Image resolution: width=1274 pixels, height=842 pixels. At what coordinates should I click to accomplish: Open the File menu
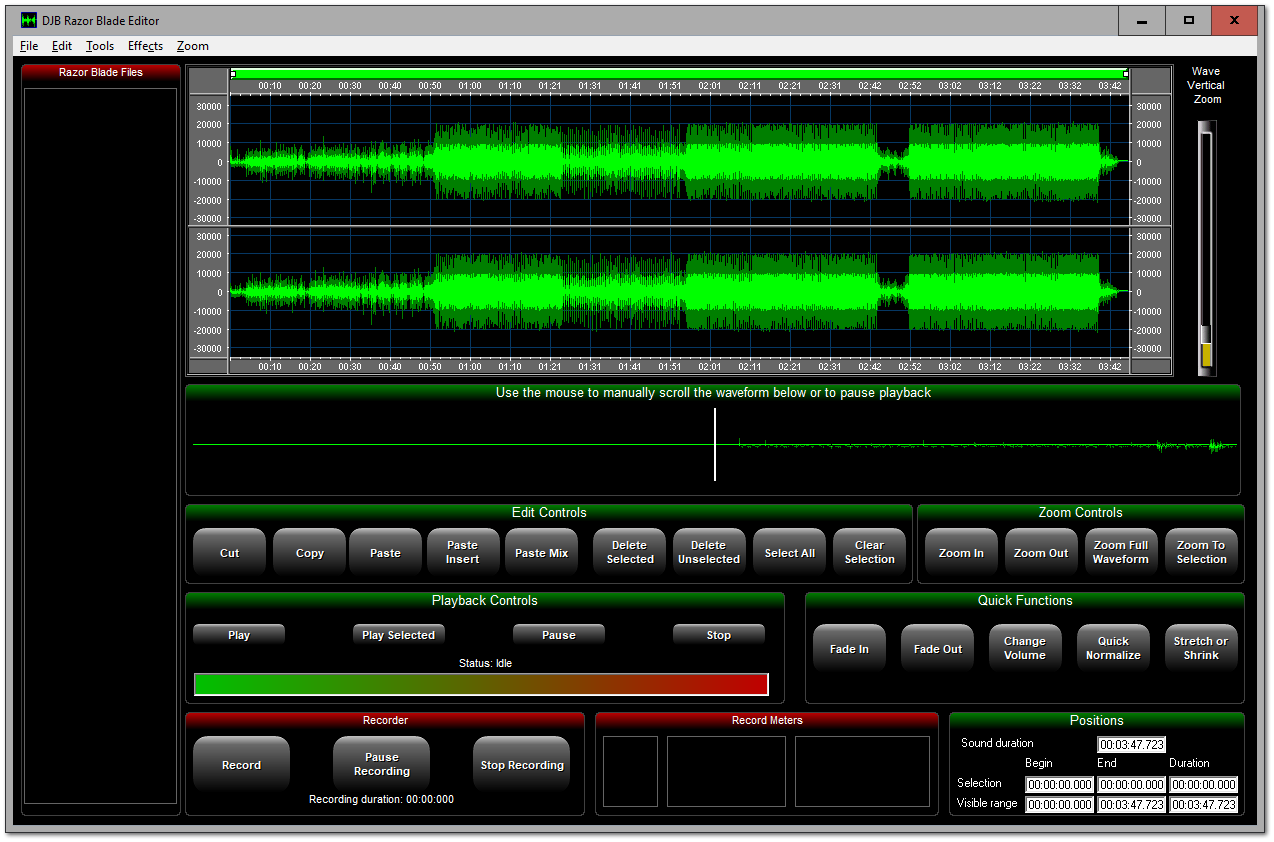29,46
